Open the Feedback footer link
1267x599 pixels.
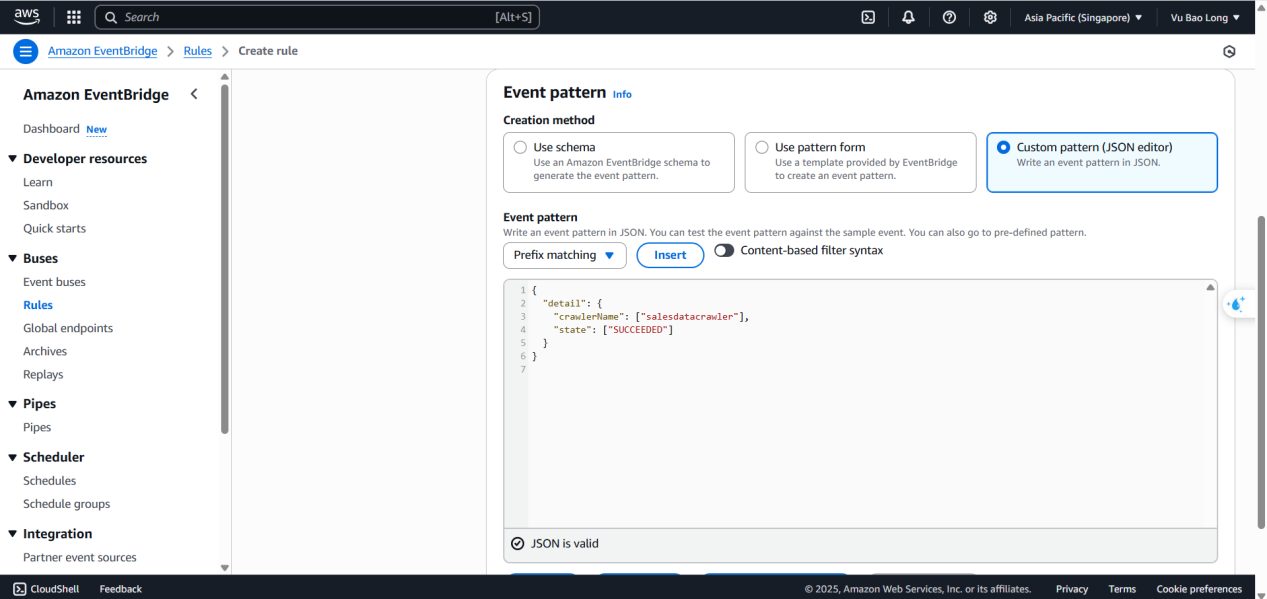(x=121, y=589)
